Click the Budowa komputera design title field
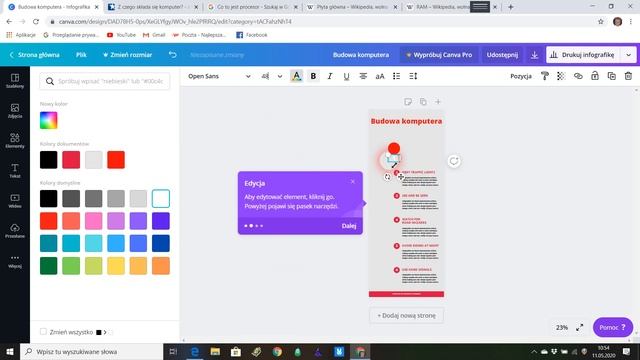 (x=361, y=55)
